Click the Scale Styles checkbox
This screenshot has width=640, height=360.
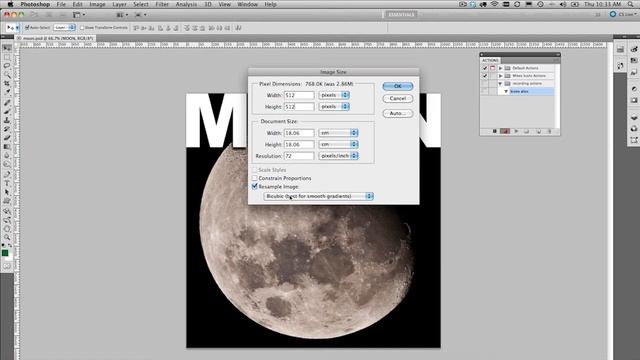[x=255, y=170]
